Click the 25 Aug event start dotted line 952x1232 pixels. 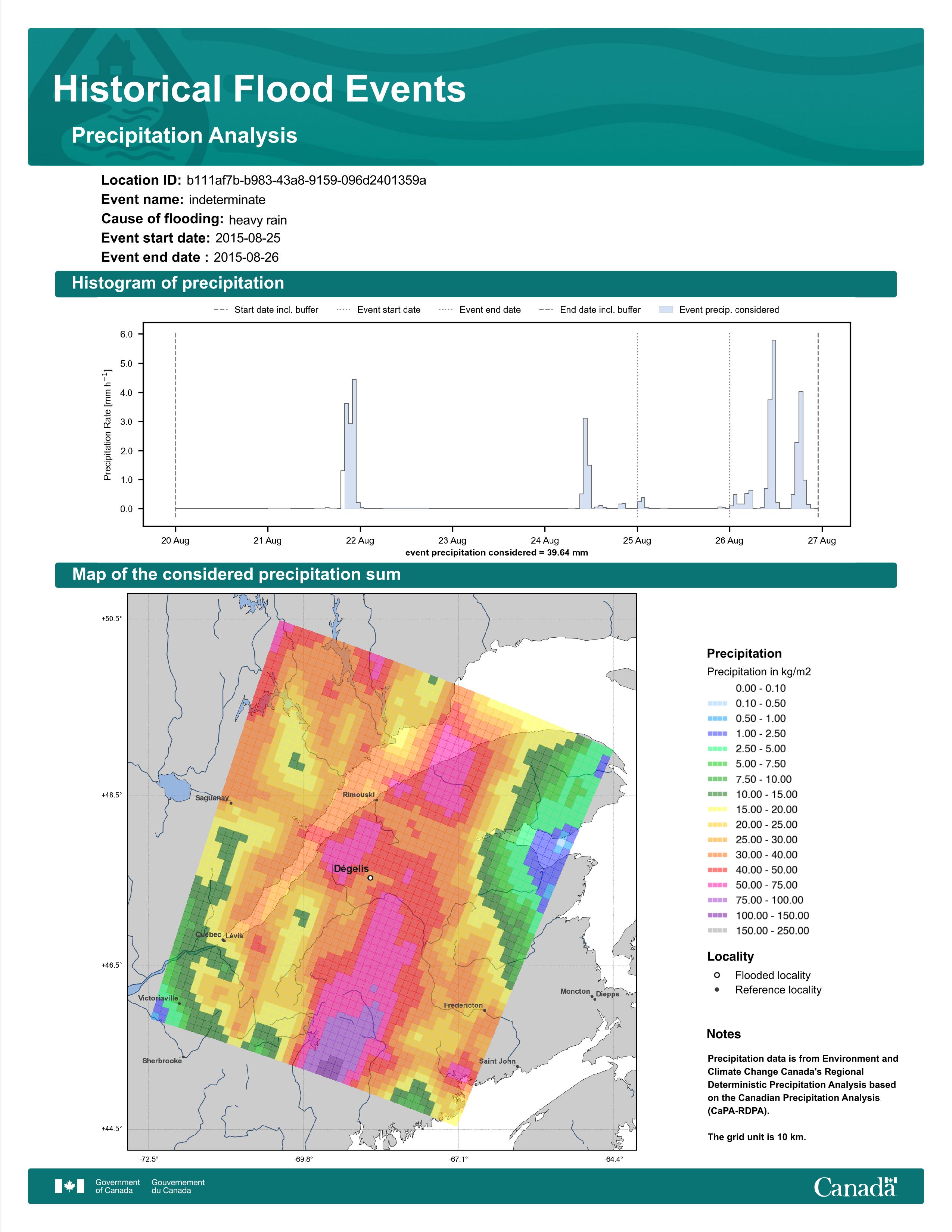click(637, 423)
